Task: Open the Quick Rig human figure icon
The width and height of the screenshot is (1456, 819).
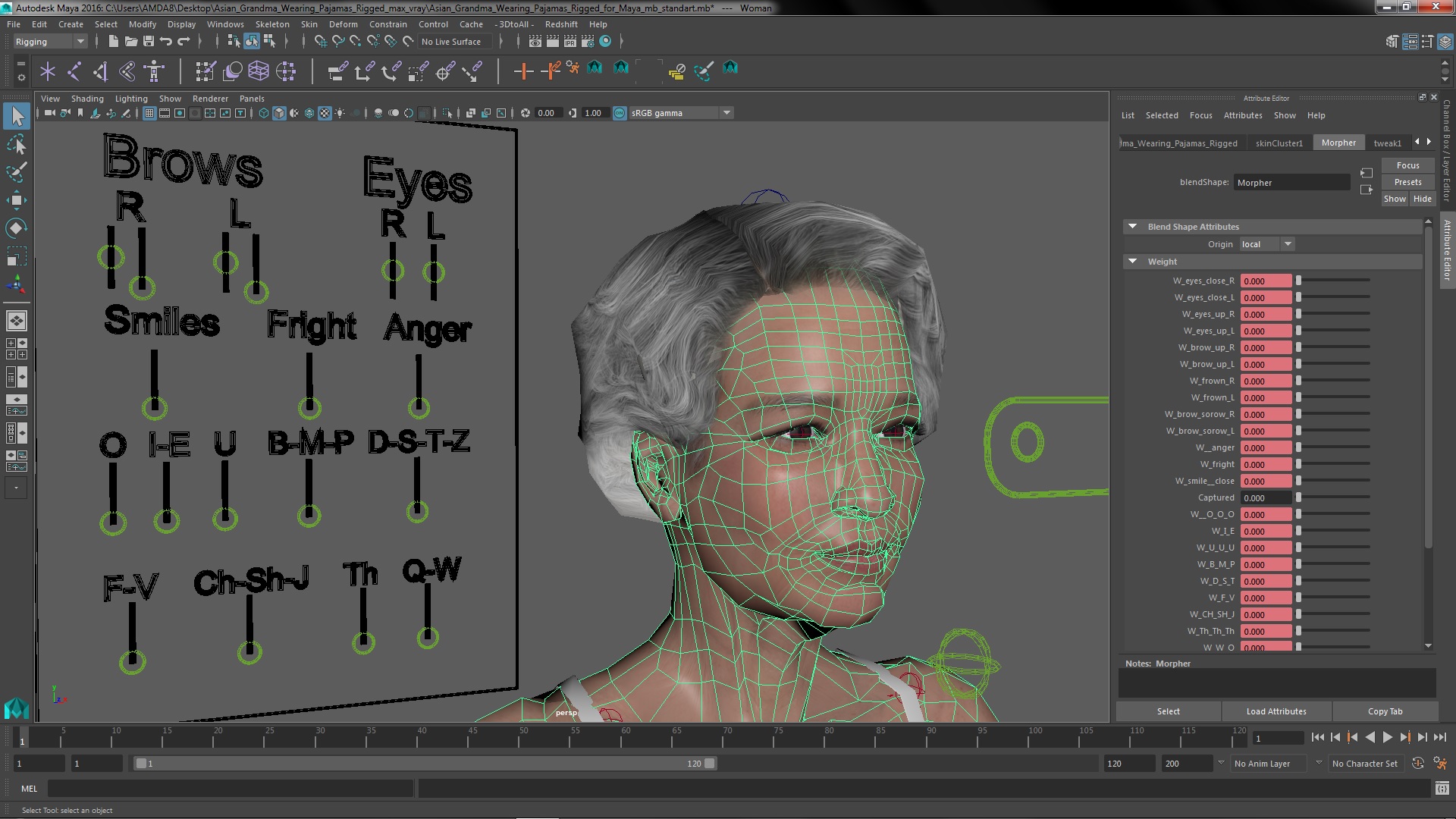Action: tap(154, 72)
